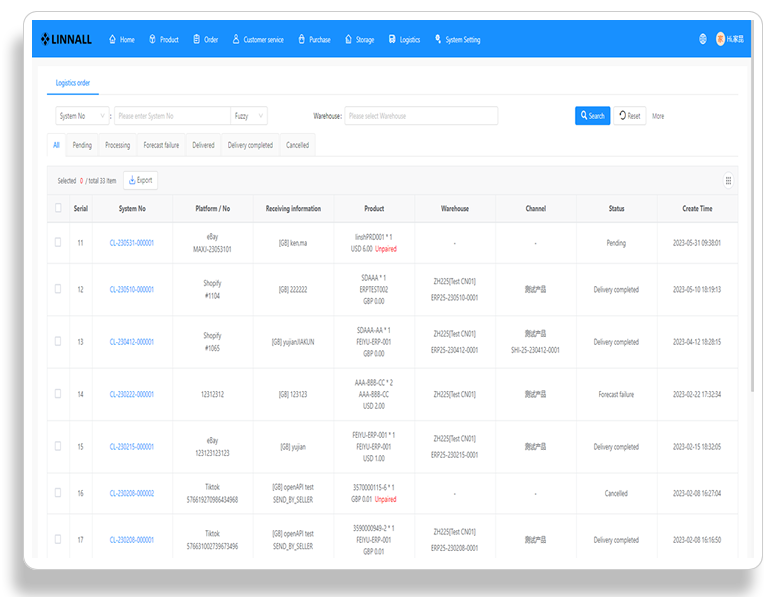Viewport: 770px width, 597px height.
Task: Switch to the Delivered tab
Action: click(203, 145)
